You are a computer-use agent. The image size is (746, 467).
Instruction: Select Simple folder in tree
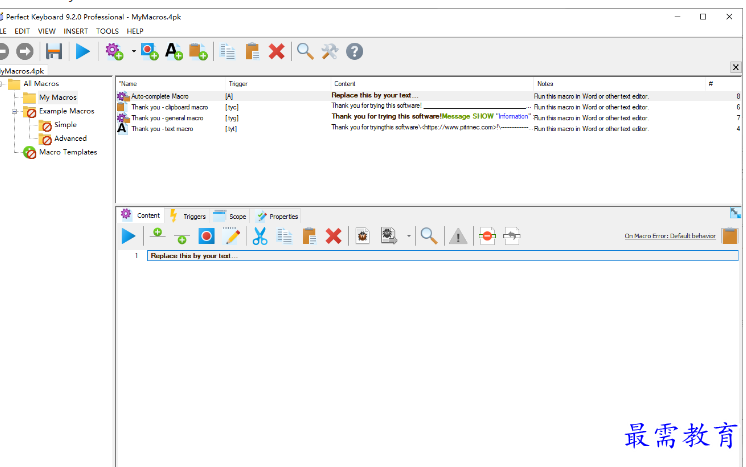click(x=65, y=125)
